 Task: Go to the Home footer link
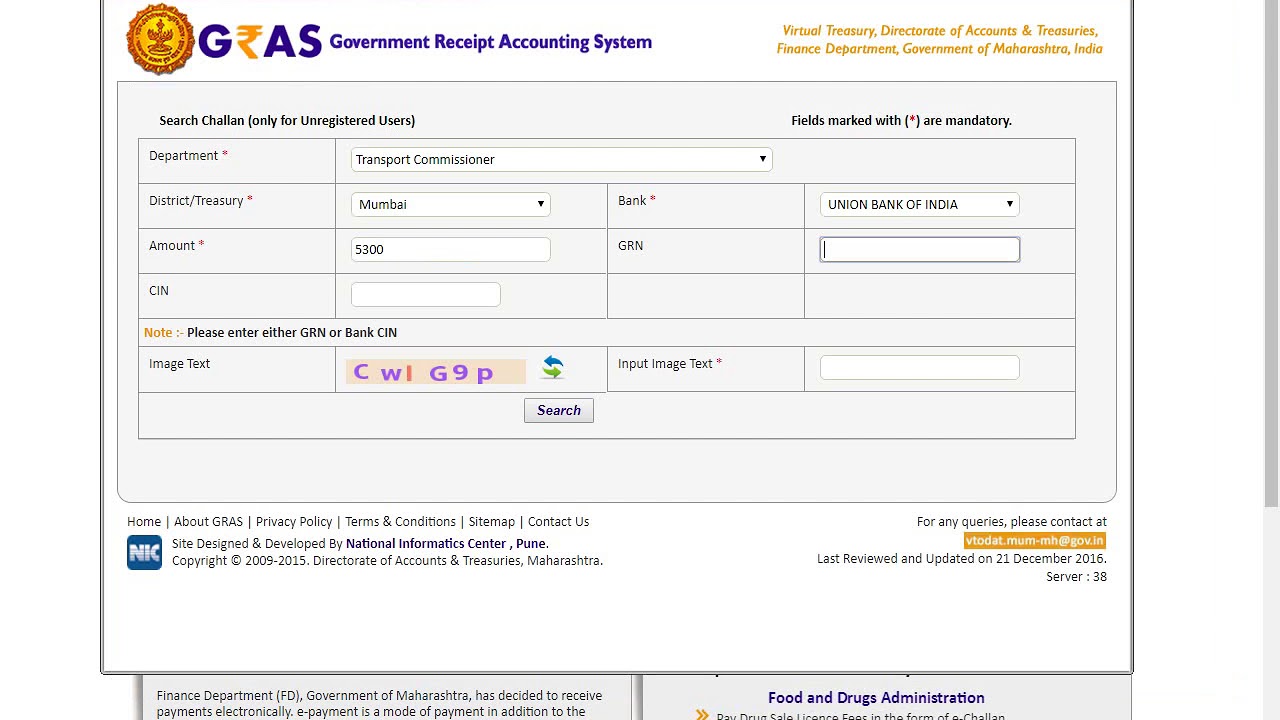click(x=144, y=521)
